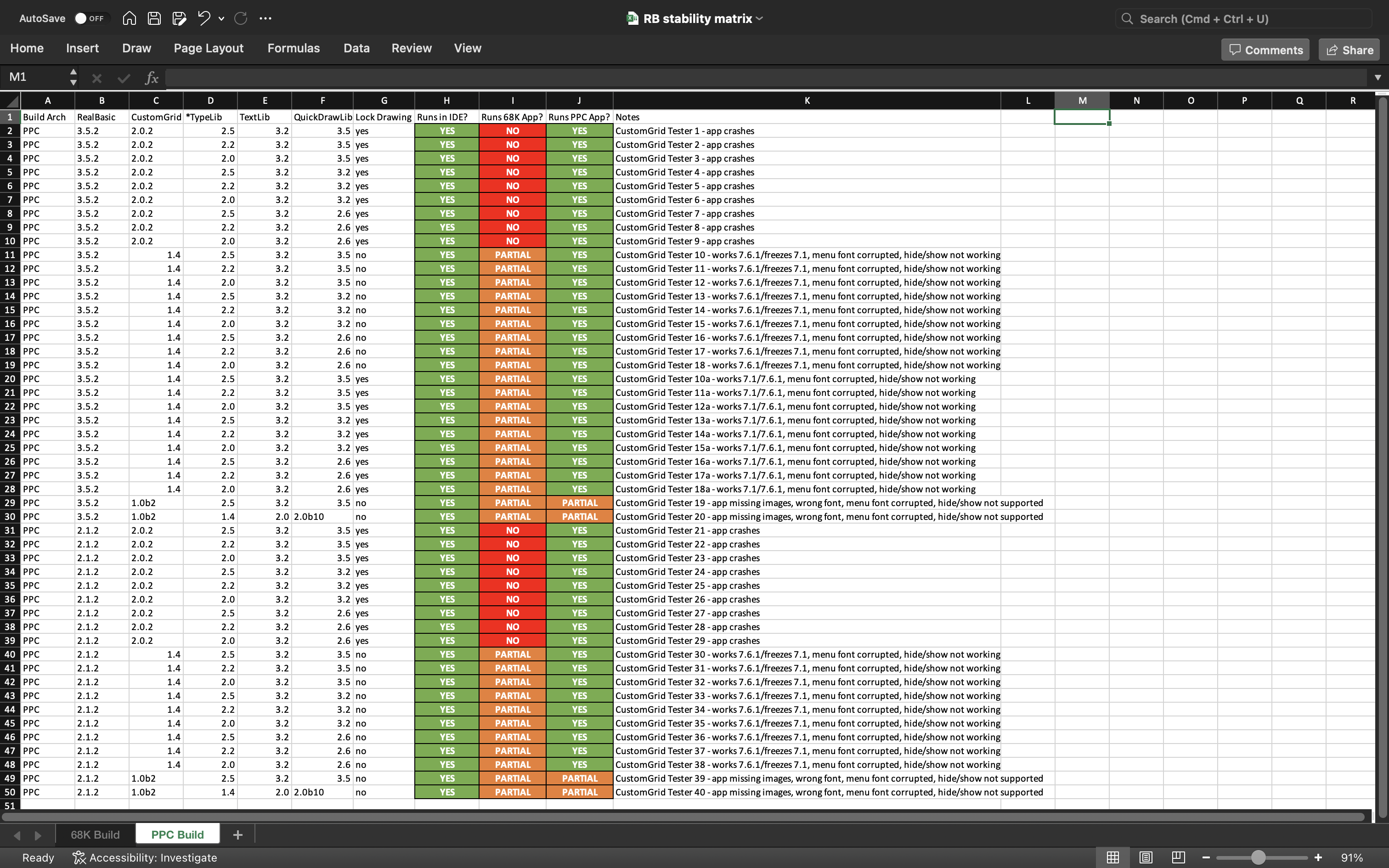
Task: Click the zoom in plus icon
Action: tap(1318, 858)
